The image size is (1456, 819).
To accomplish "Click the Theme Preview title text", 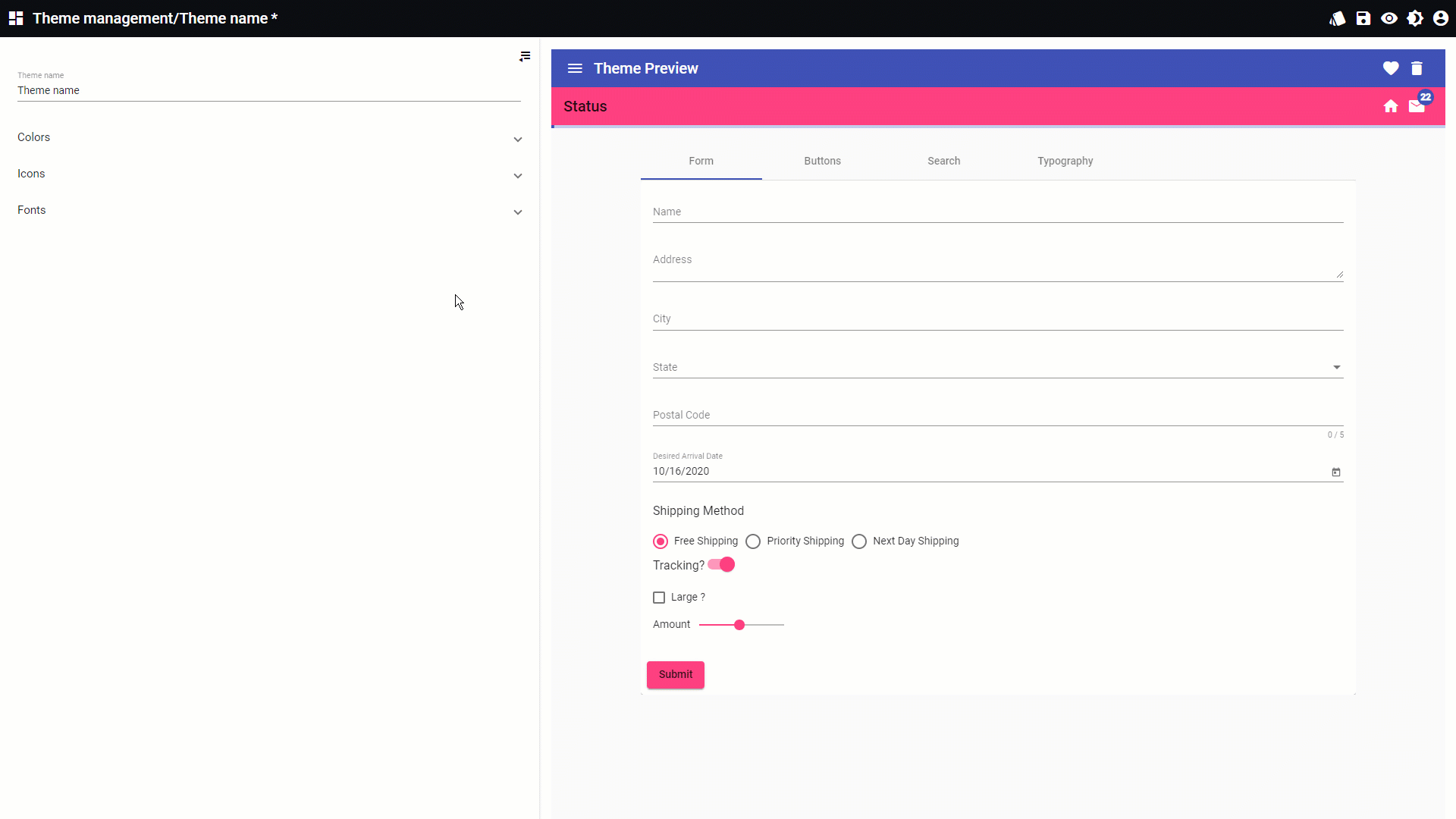I will point(646,68).
